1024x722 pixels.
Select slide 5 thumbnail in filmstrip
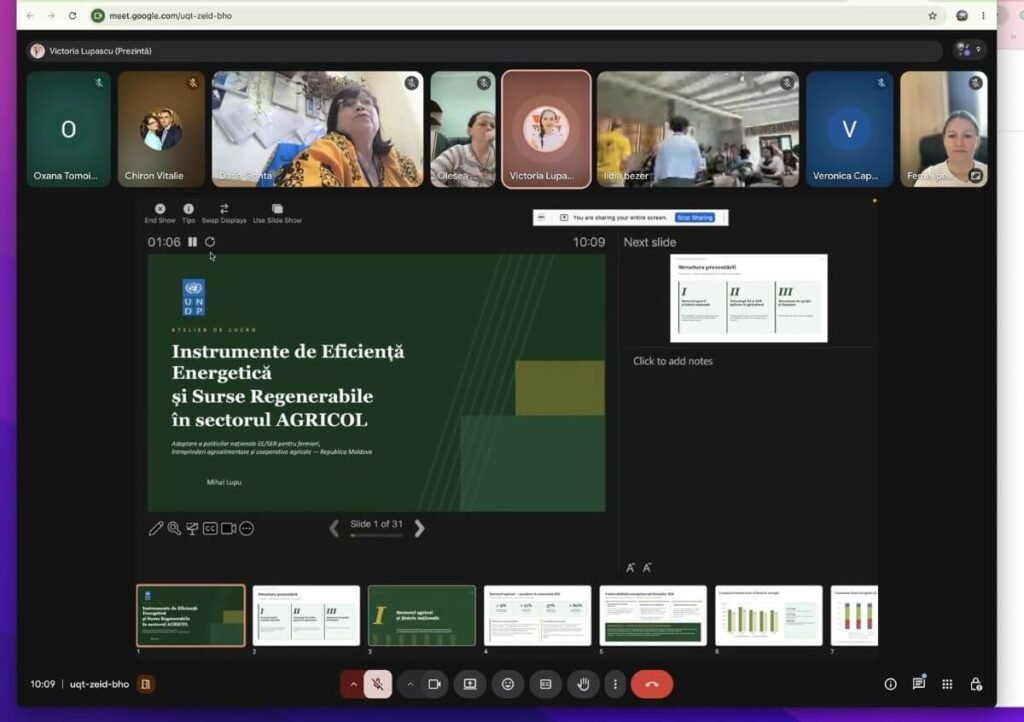[653, 616]
